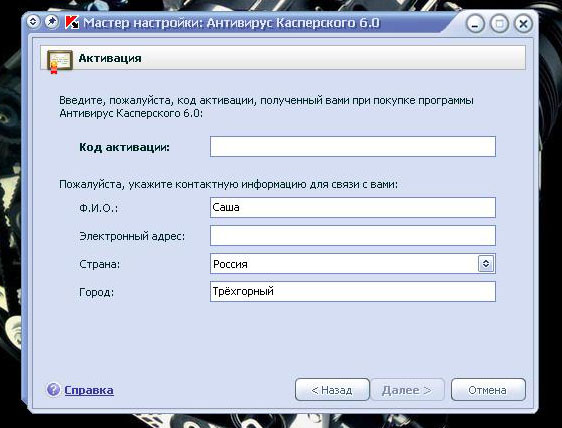Minimize the Мастер настройки window
Screen dimensions: 562x428
tap(475, 24)
